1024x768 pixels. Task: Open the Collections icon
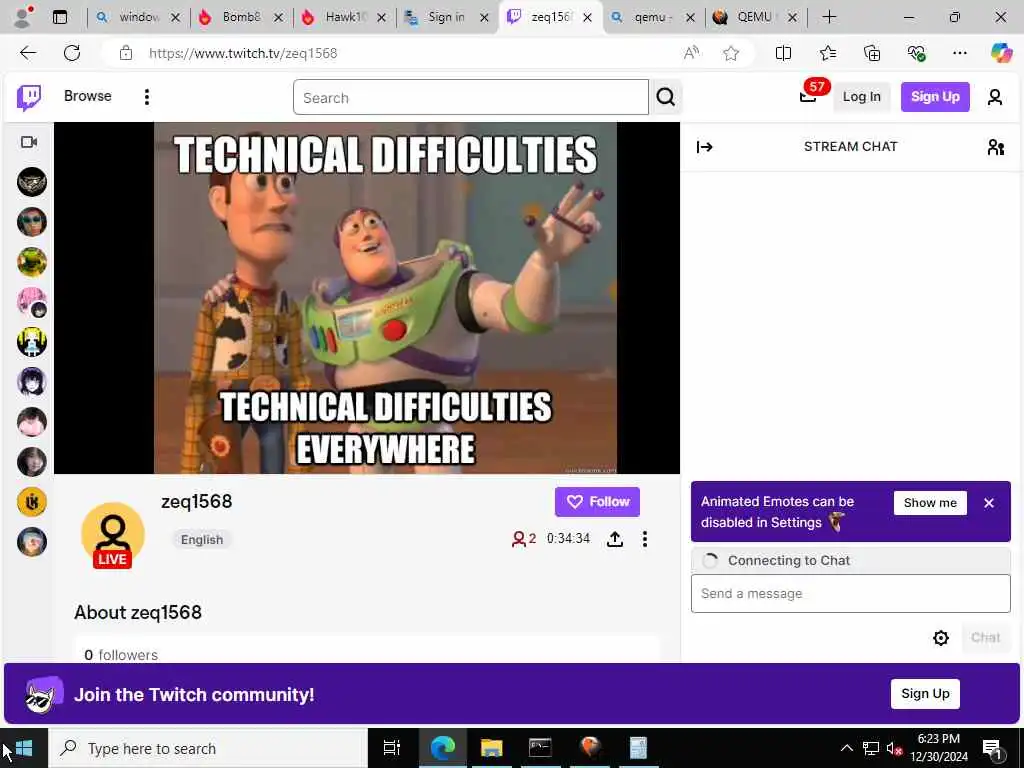point(872,54)
